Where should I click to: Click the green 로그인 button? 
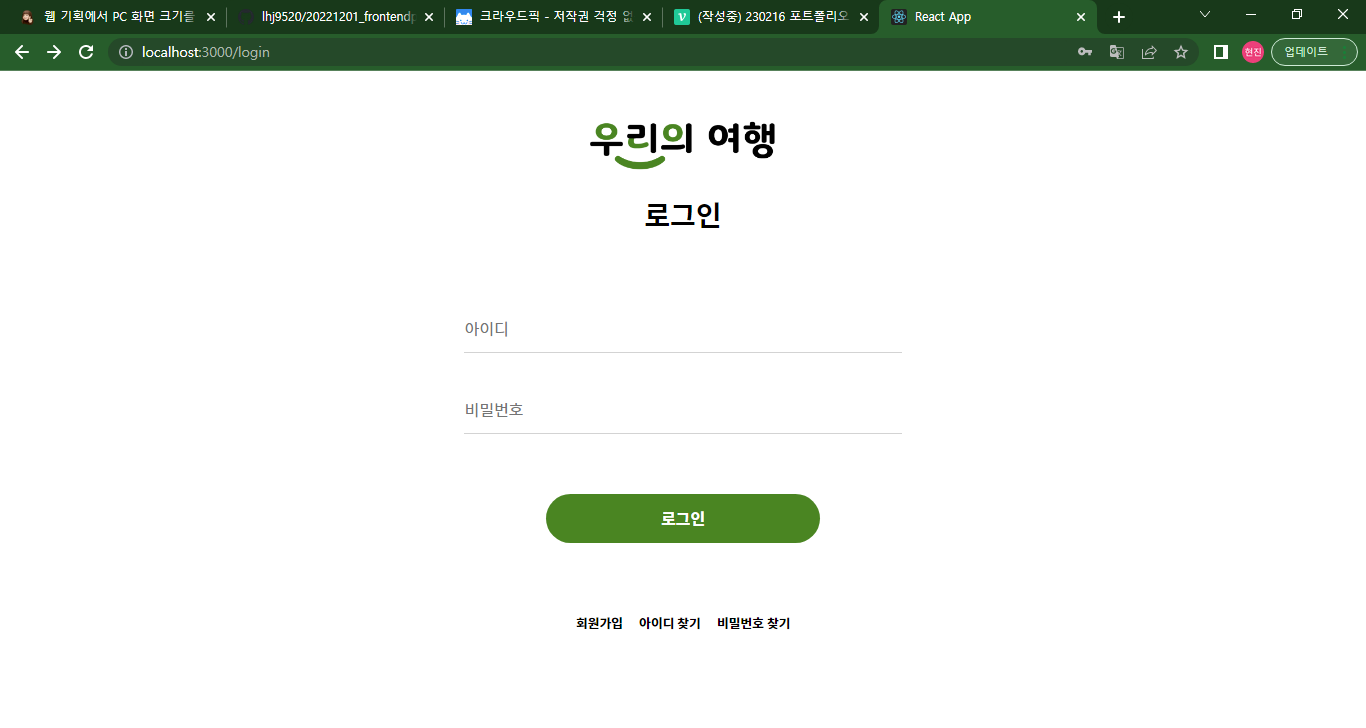(683, 518)
